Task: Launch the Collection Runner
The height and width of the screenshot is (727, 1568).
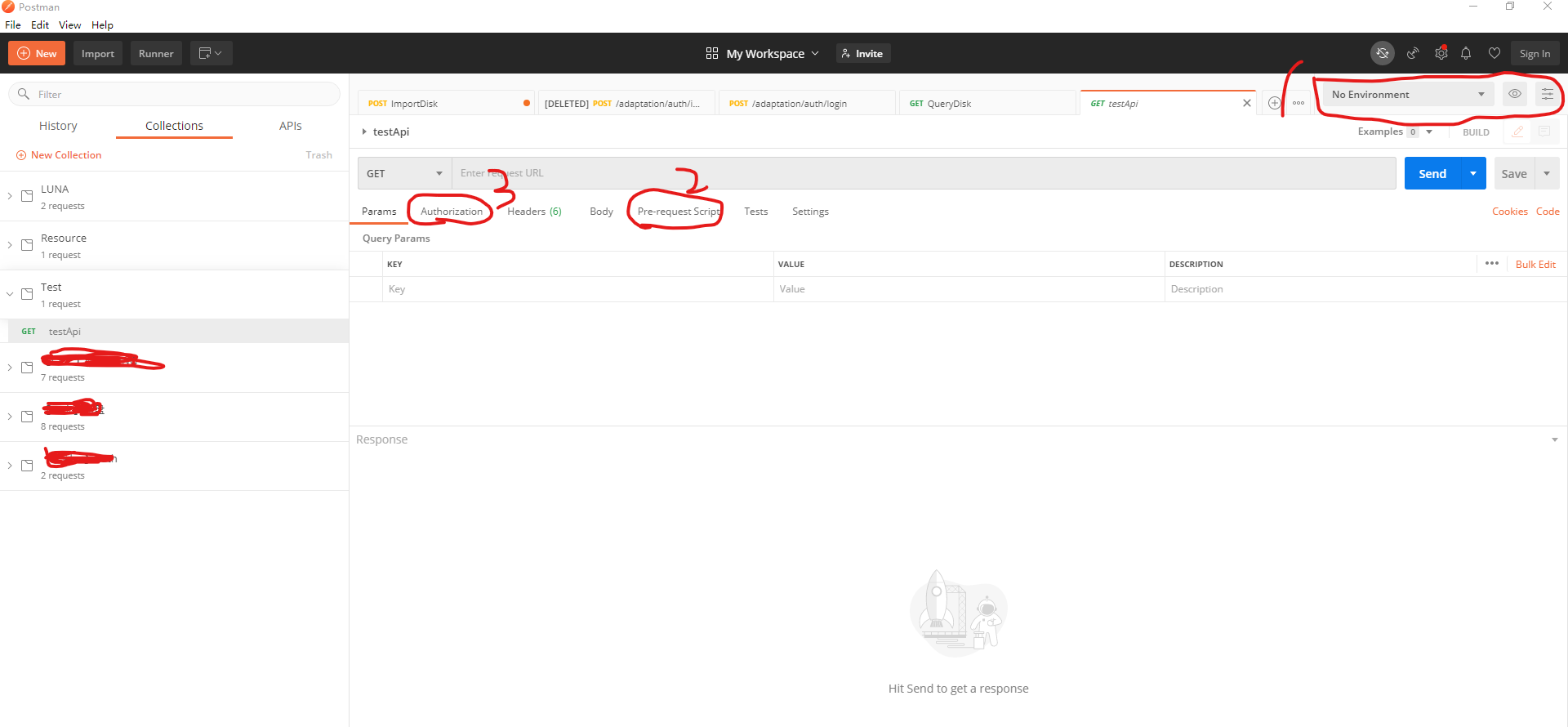Action: point(156,53)
